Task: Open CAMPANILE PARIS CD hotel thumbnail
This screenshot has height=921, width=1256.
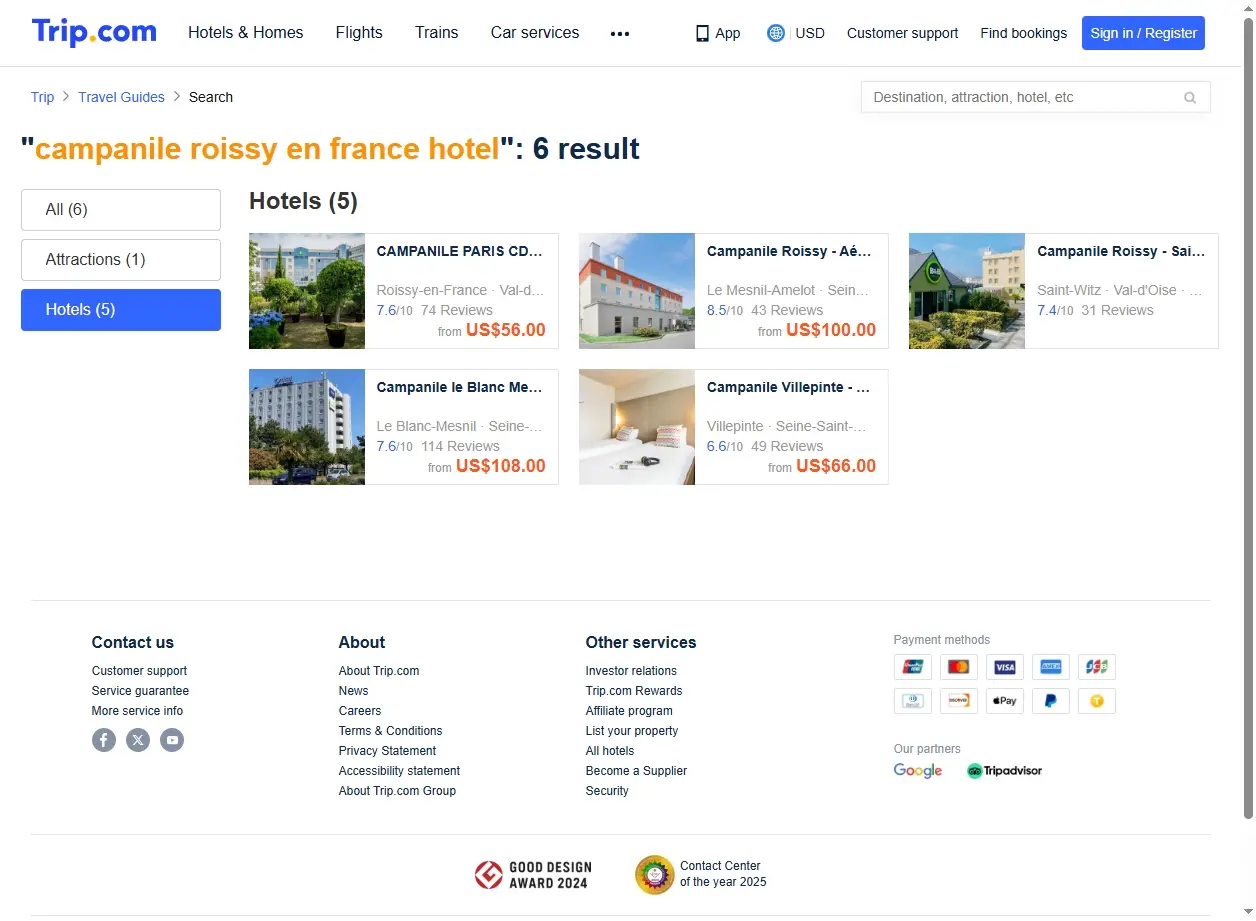Action: pyautogui.click(x=307, y=291)
